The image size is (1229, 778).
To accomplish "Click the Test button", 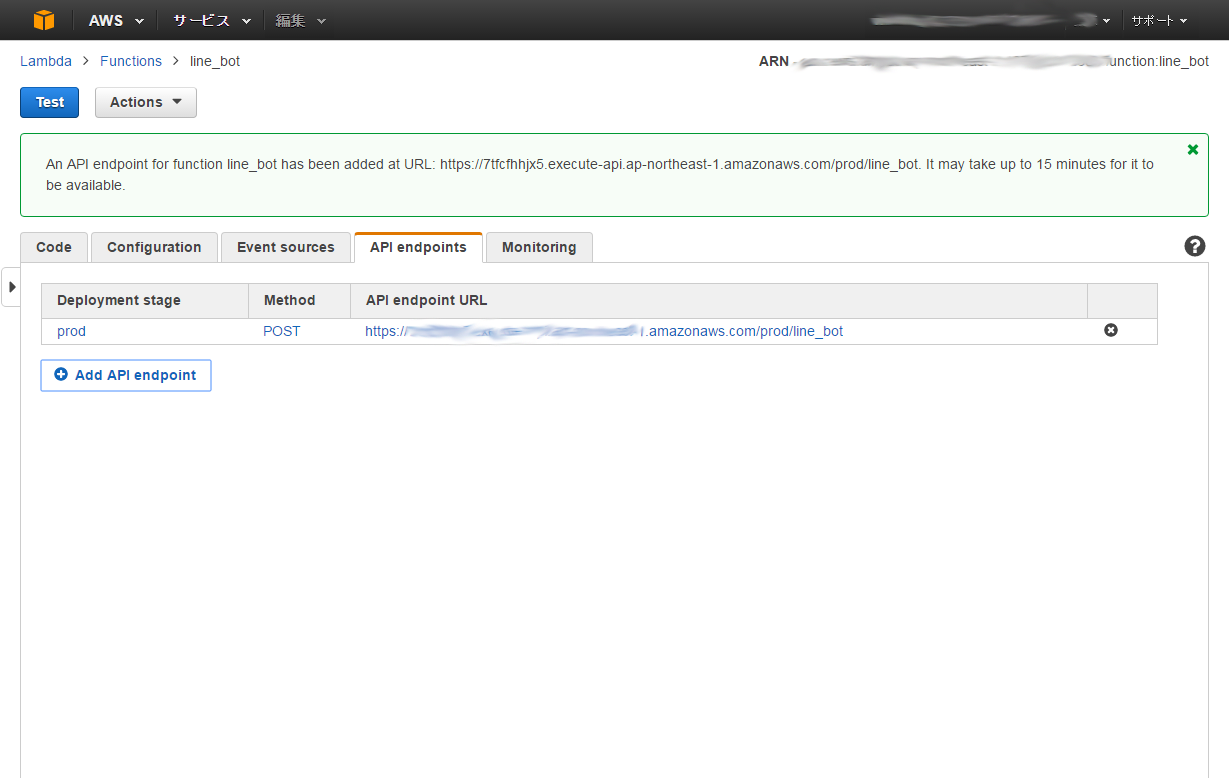I will (49, 102).
